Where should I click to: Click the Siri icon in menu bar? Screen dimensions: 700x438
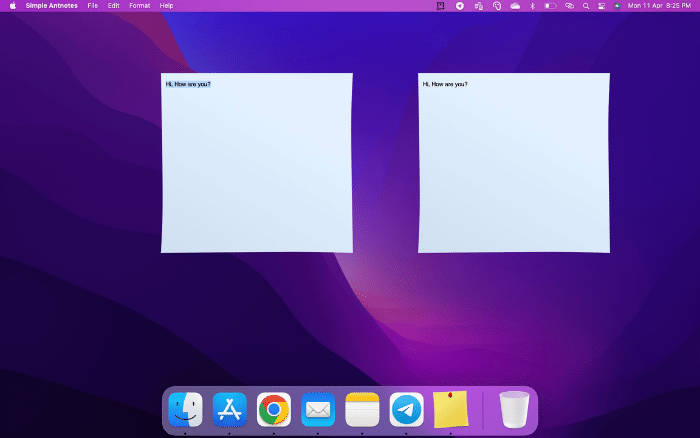point(617,6)
